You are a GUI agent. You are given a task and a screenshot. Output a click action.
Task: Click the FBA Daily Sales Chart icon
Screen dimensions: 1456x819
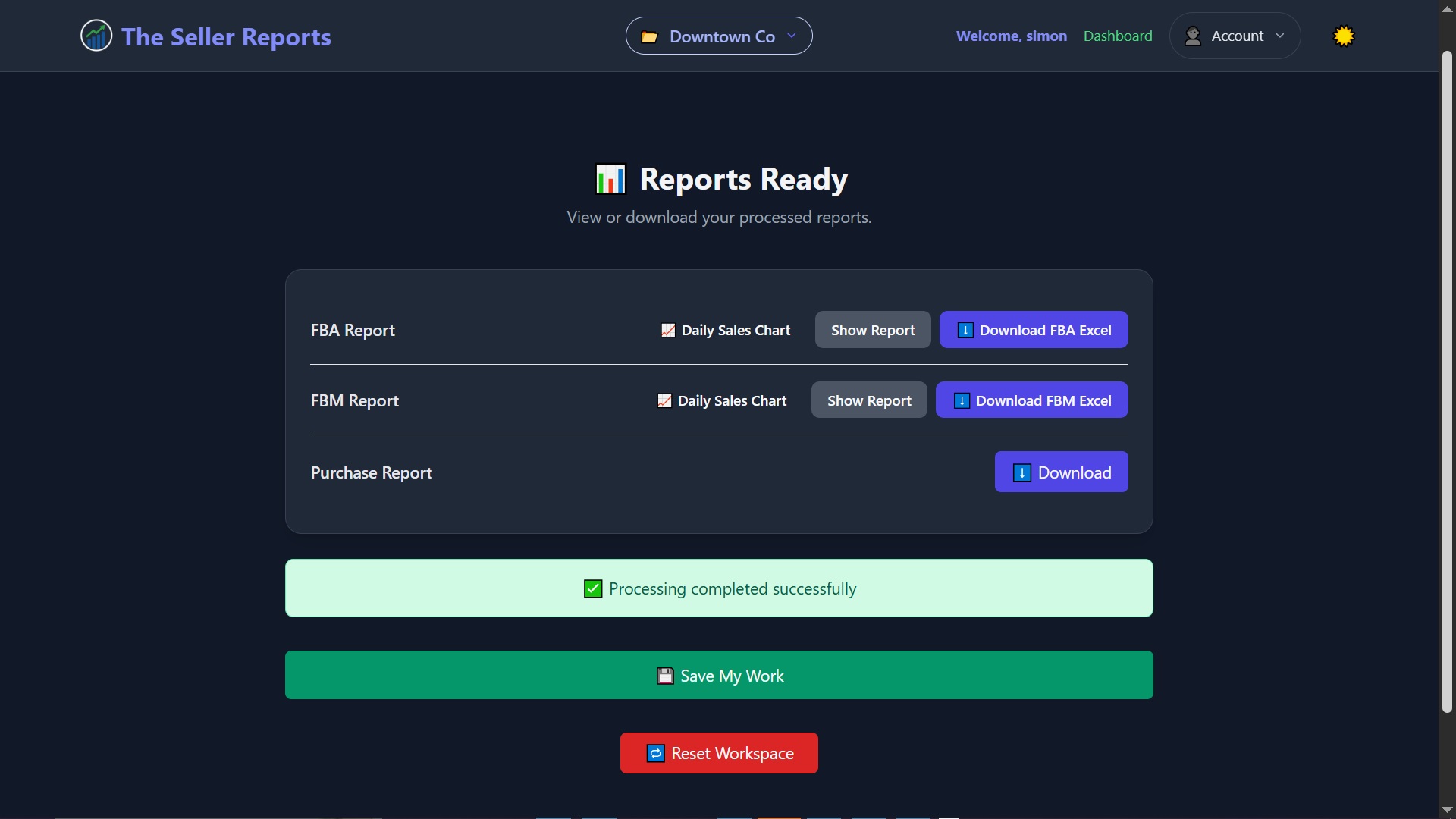coord(668,330)
